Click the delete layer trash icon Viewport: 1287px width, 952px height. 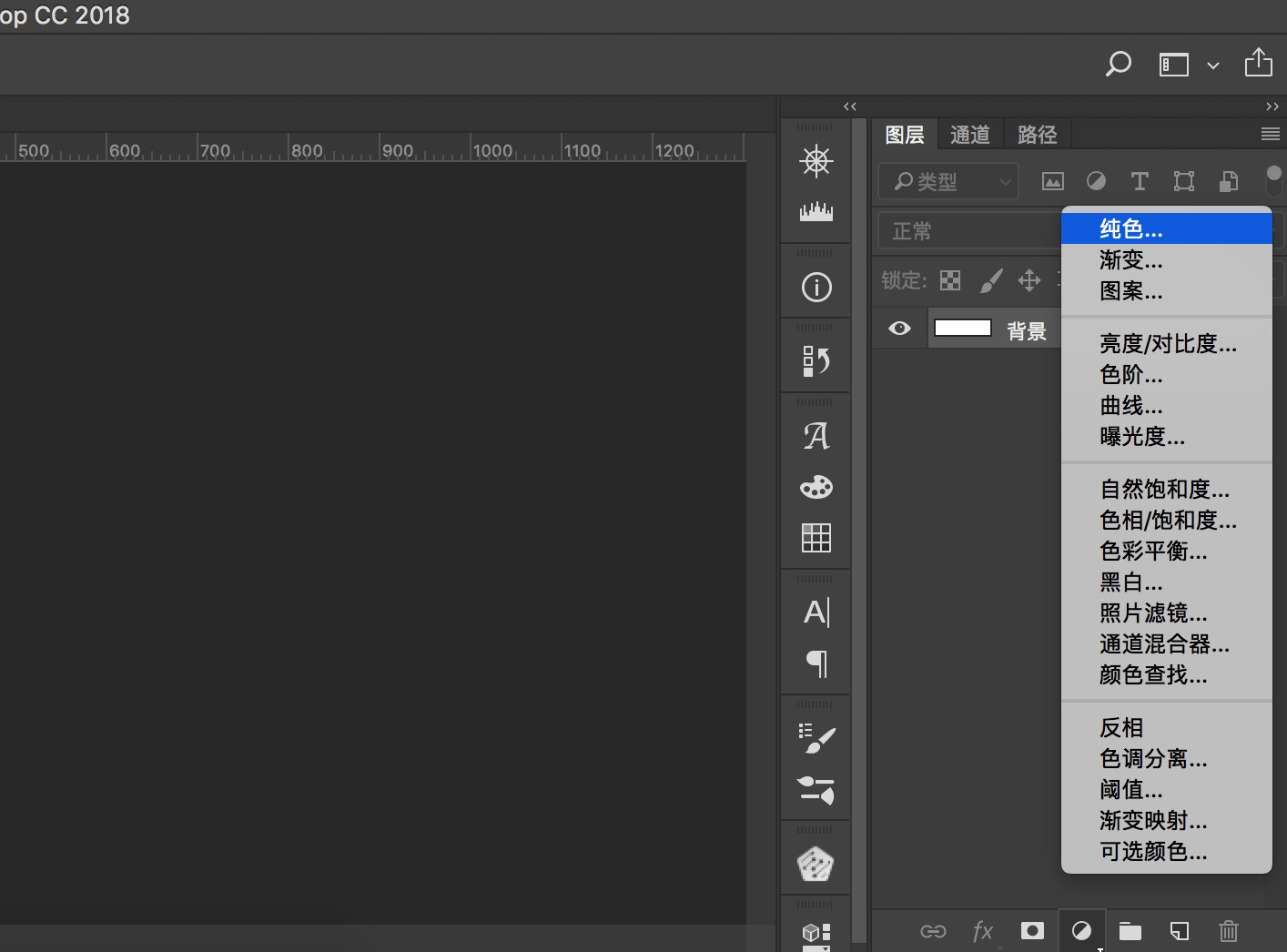coord(1229,930)
